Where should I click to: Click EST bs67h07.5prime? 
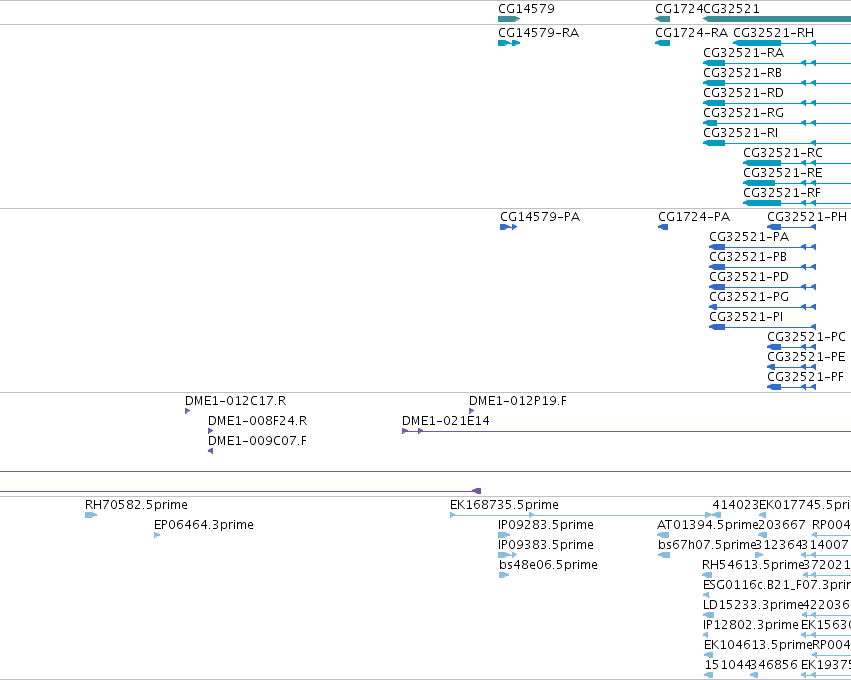pos(707,545)
